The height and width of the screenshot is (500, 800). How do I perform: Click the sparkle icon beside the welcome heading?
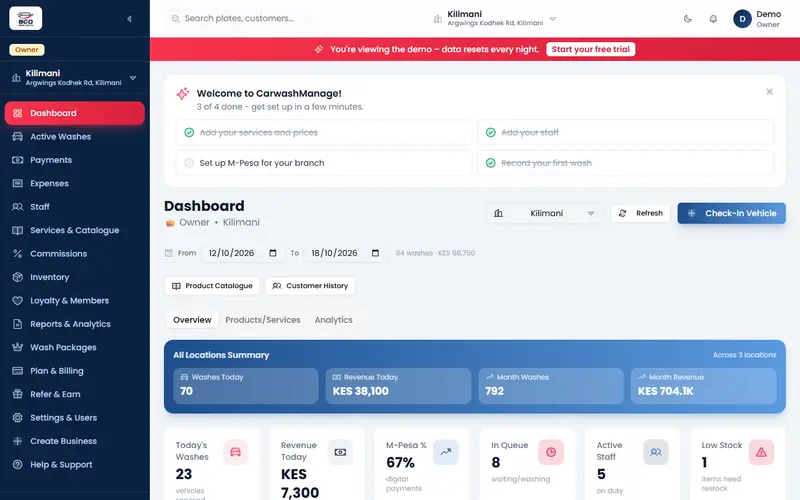tap(183, 94)
